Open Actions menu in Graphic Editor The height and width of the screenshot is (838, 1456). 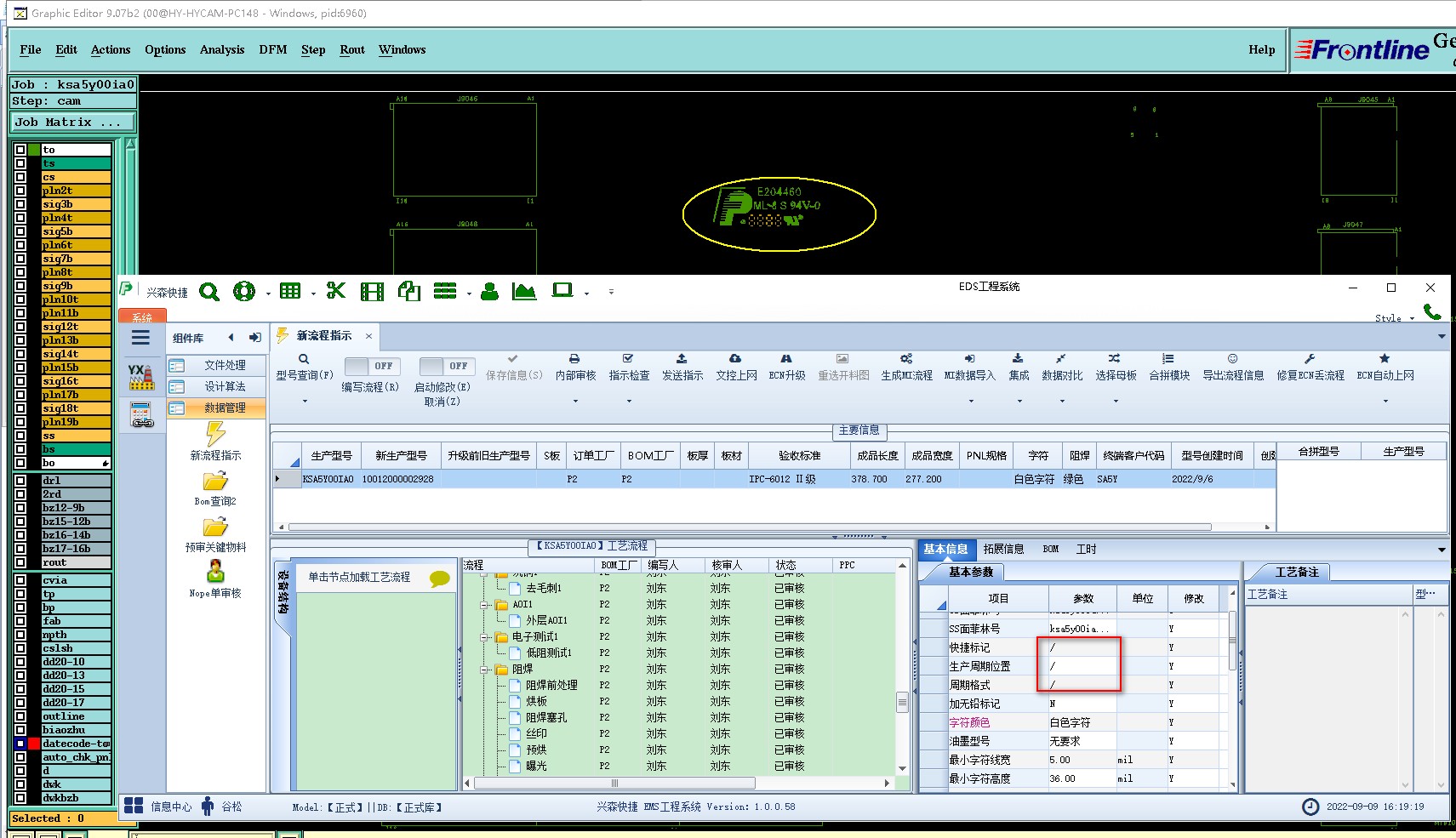(x=111, y=49)
